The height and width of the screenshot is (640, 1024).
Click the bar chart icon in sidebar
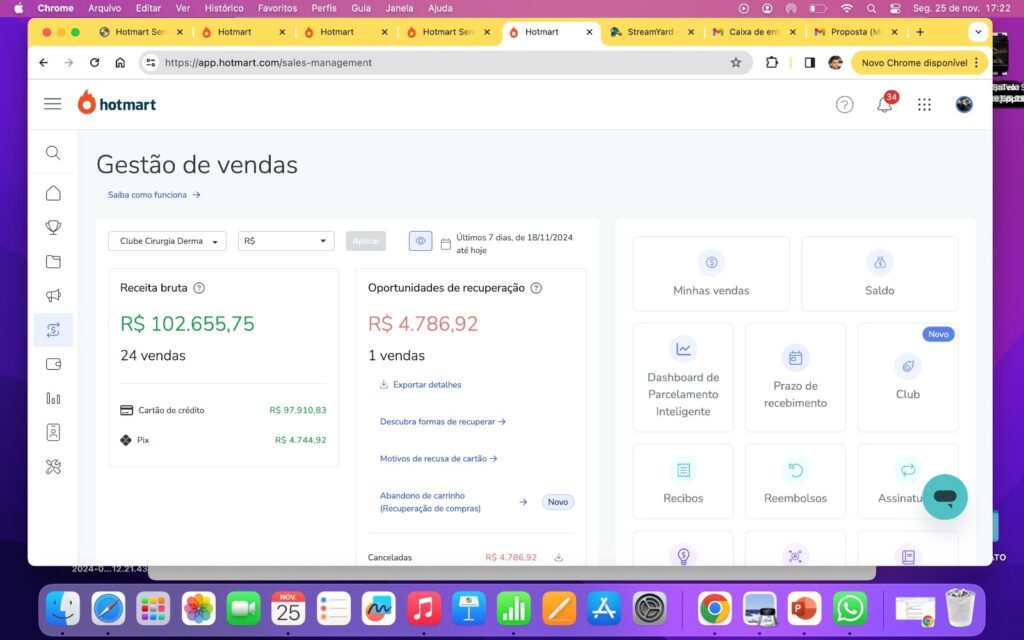pos(53,398)
